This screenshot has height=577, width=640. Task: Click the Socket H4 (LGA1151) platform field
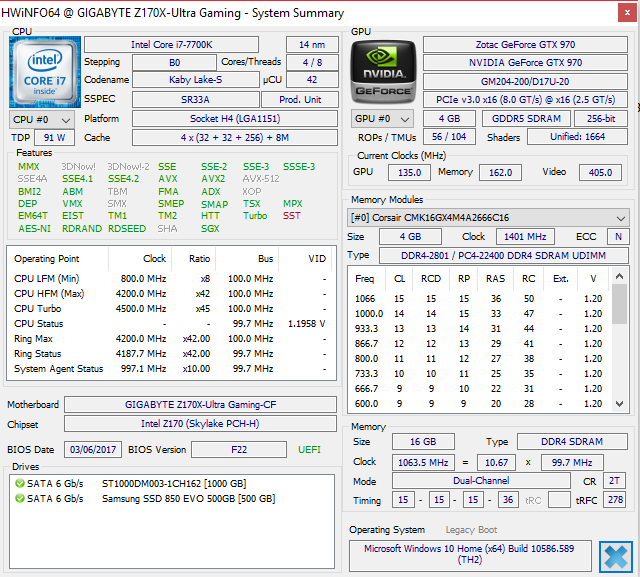coord(235,119)
